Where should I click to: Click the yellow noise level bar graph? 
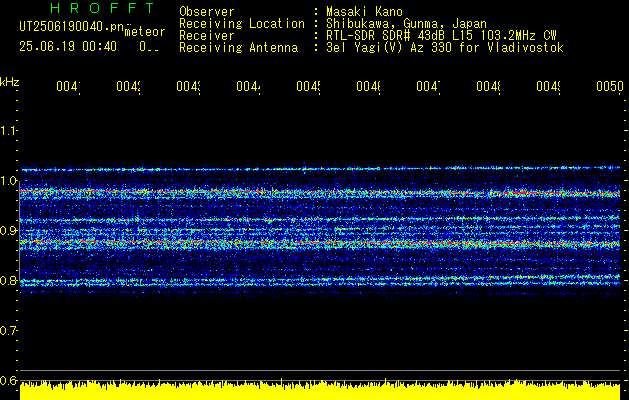click(x=320, y=390)
